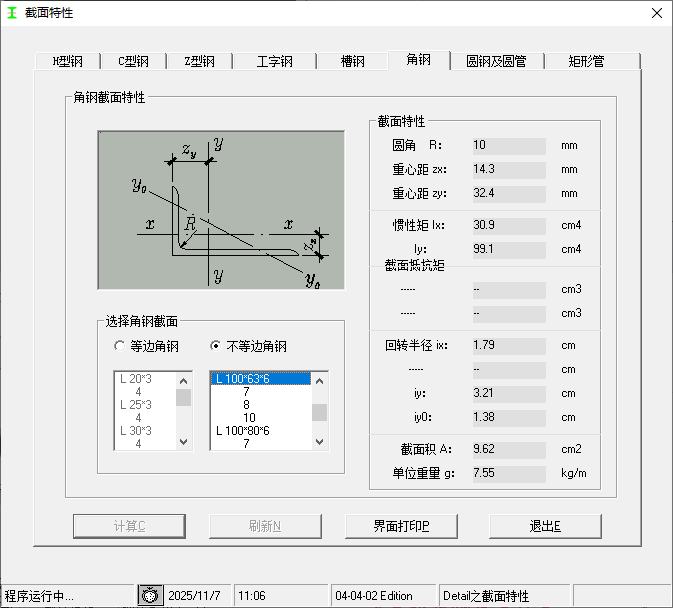Image resolution: width=673 pixels, height=608 pixels.
Task: Click the 惯性矩 Ix field showing 30.9
Action: pos(509,225)
